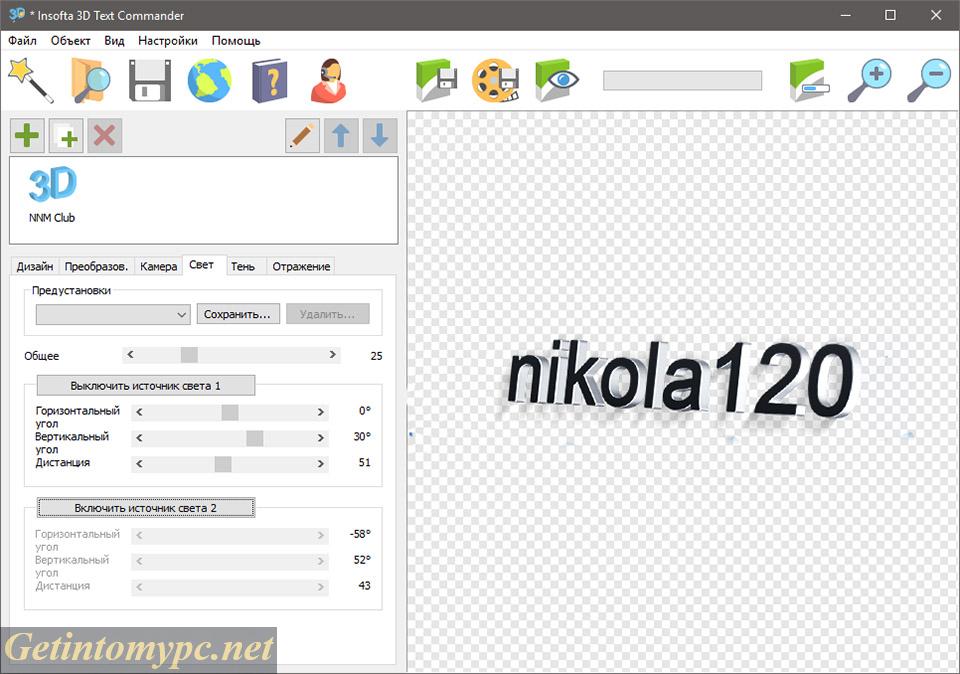Open preview using the eye icon
This screenshot has width=960, height=674.
[556, 78]
